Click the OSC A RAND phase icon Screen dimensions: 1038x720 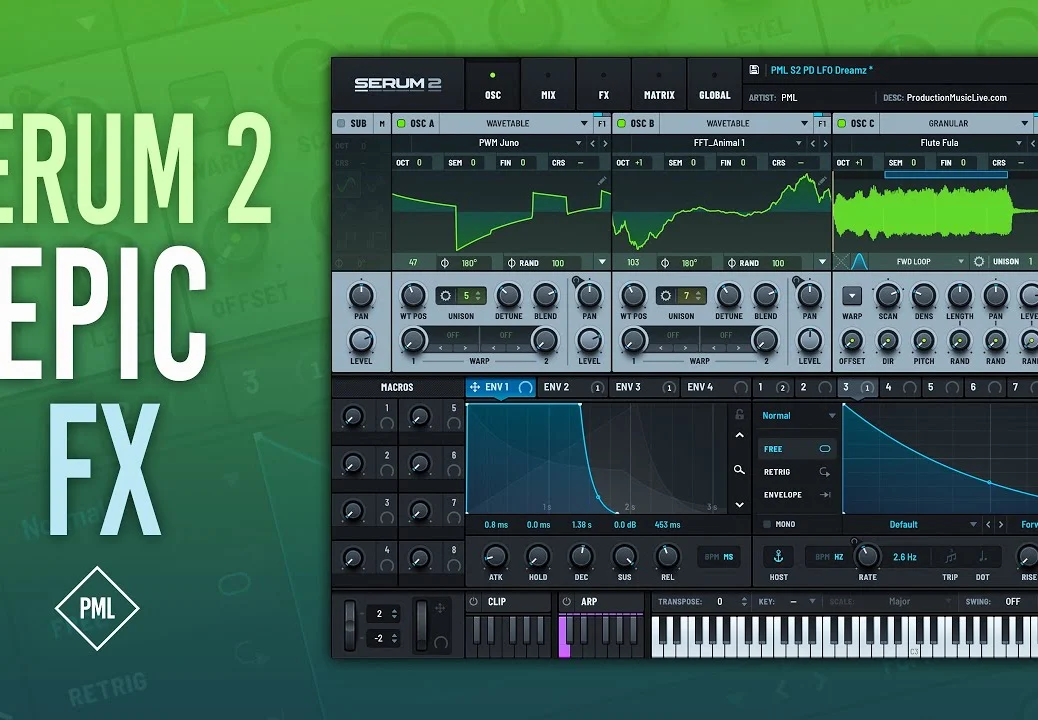coord(511,263)
